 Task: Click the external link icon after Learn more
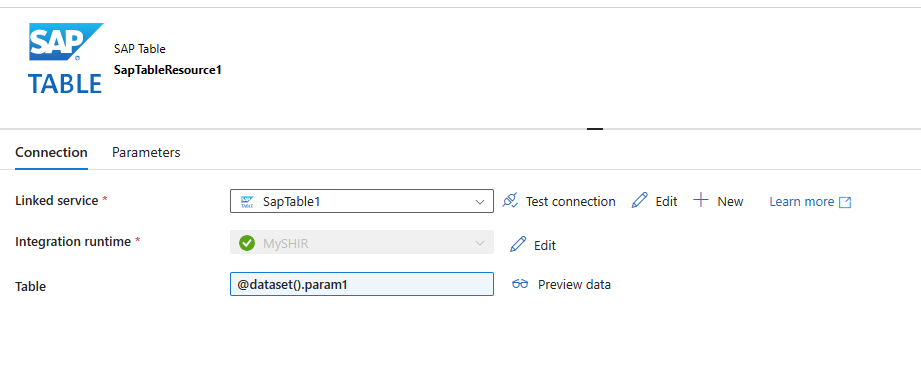[x=845, y=202]
